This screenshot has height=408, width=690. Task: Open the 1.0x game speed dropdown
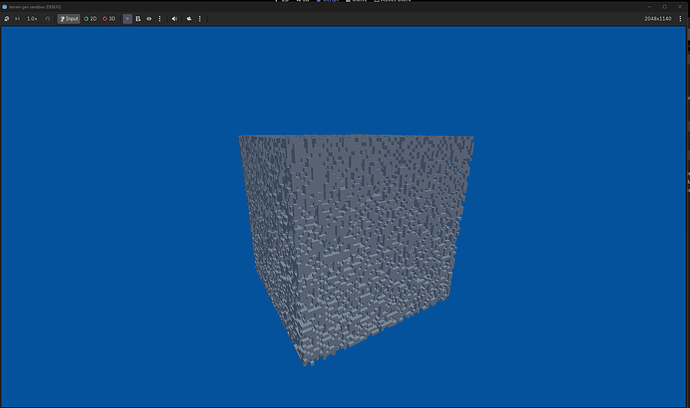(32, 19)
